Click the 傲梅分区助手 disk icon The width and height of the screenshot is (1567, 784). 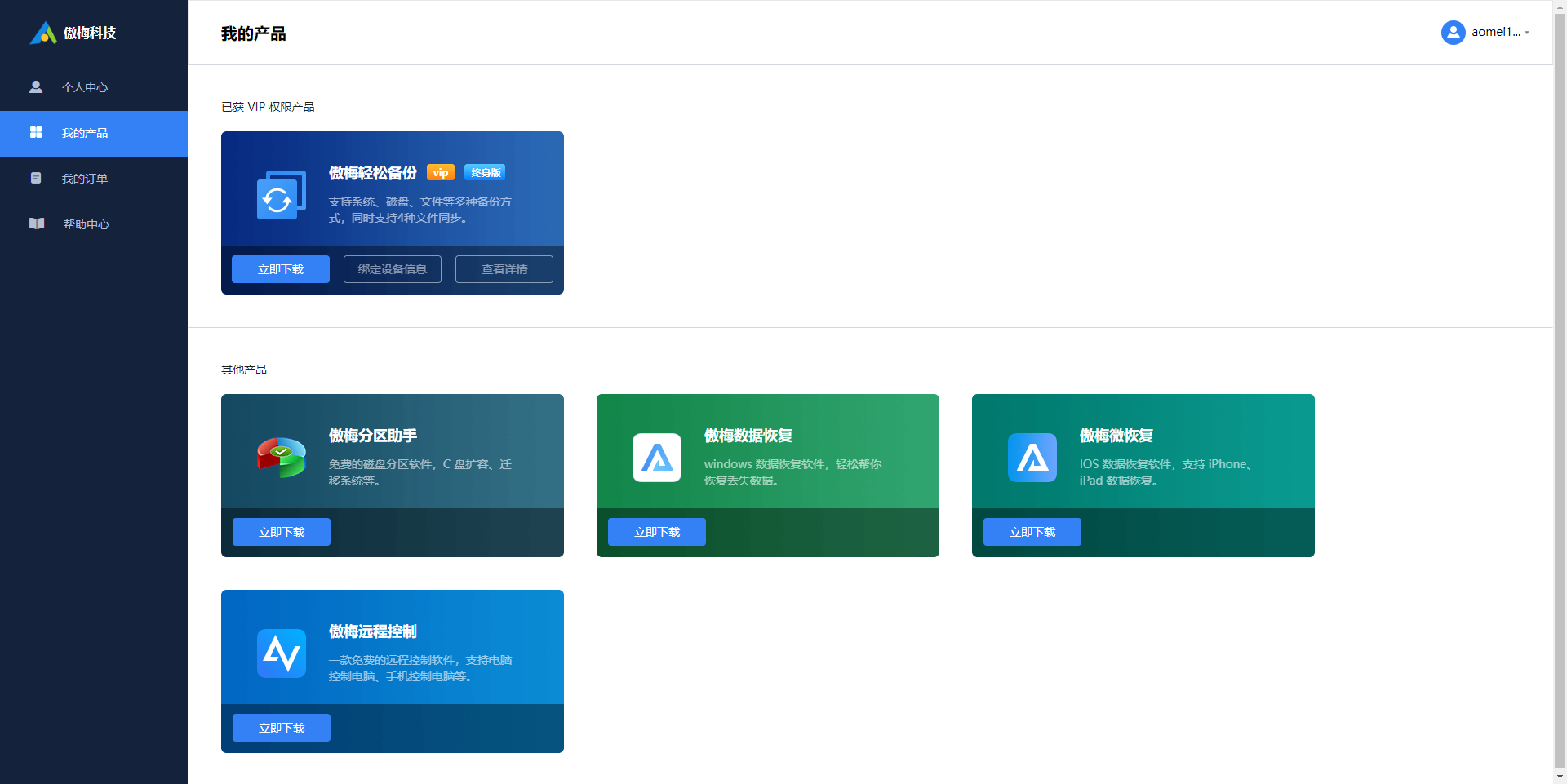click(x=282, y=458)
